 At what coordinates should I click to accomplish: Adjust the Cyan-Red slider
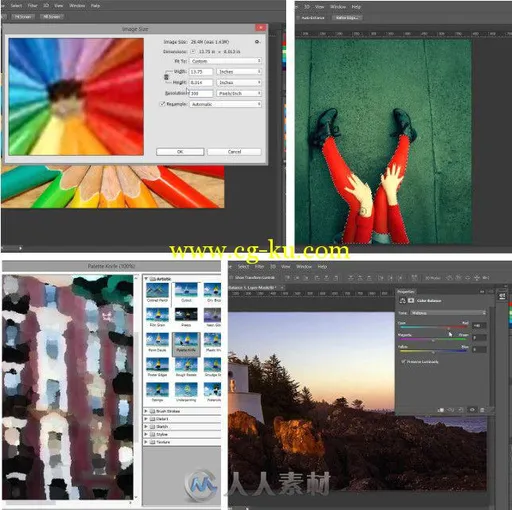(449, 328)
